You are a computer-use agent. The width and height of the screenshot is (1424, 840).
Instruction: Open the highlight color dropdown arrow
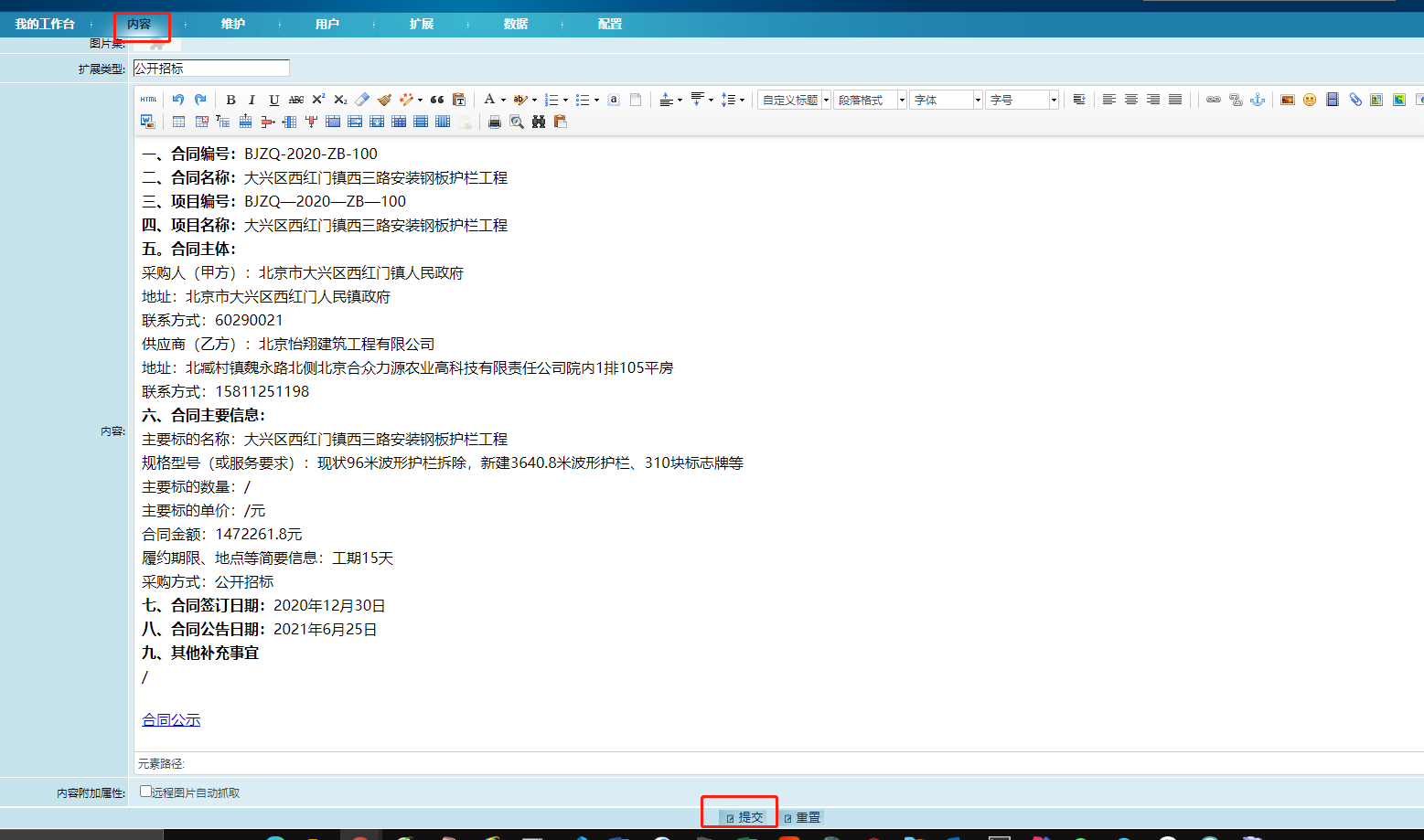point(534,101)
